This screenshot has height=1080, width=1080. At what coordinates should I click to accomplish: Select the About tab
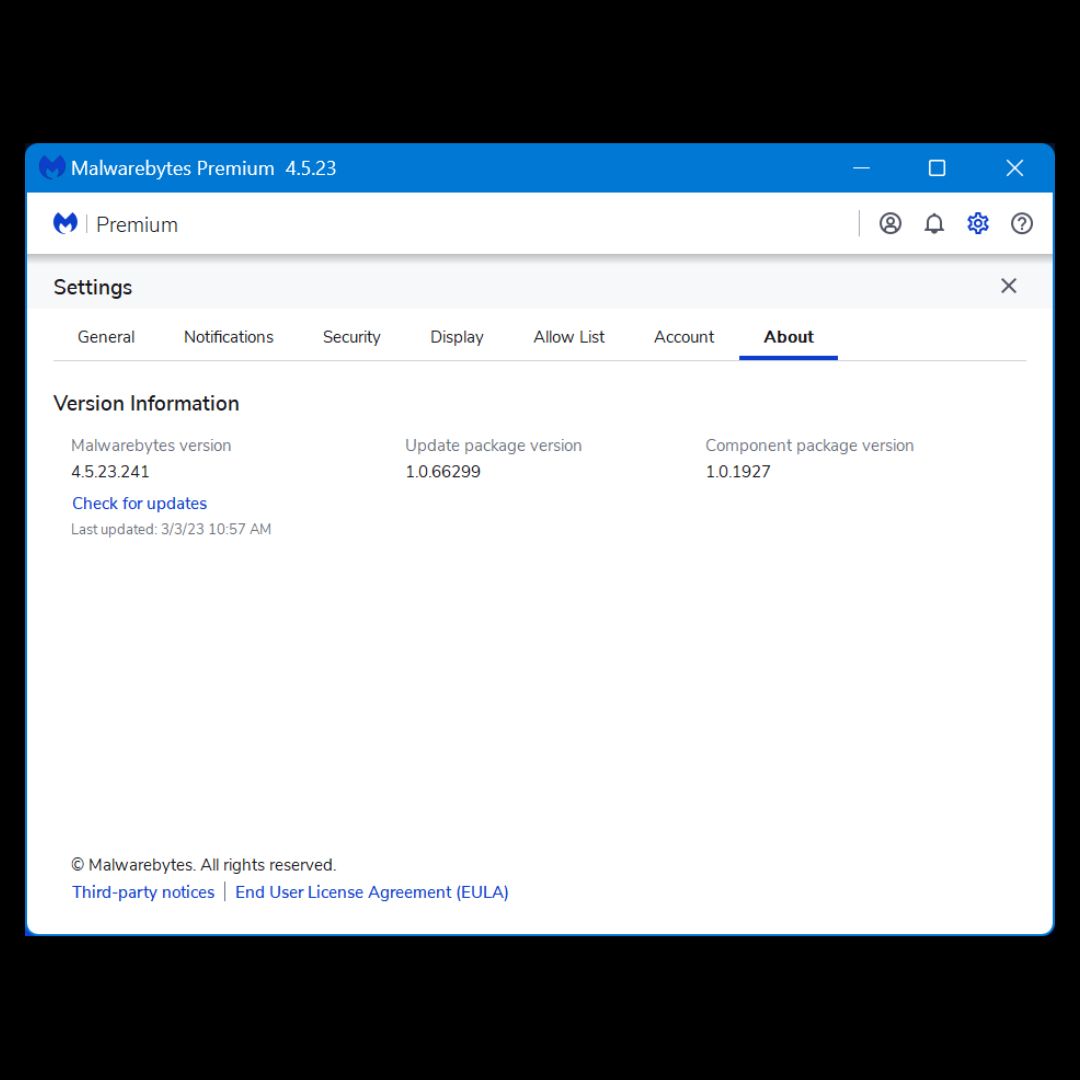click(x=788, y=337)
